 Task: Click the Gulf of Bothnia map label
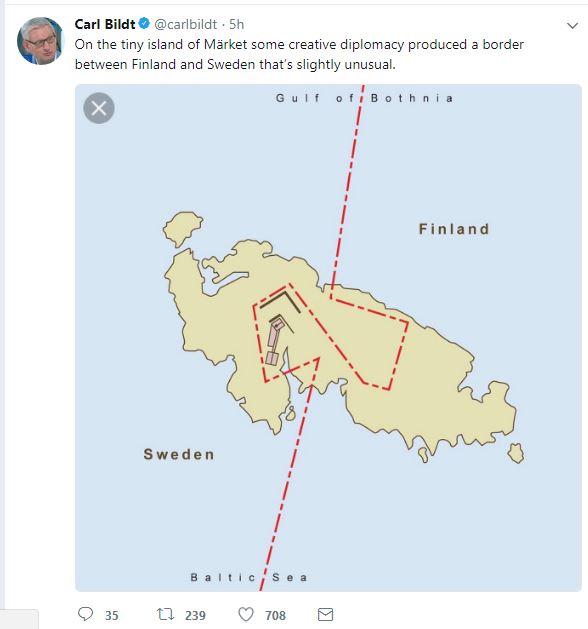[365, 98]
